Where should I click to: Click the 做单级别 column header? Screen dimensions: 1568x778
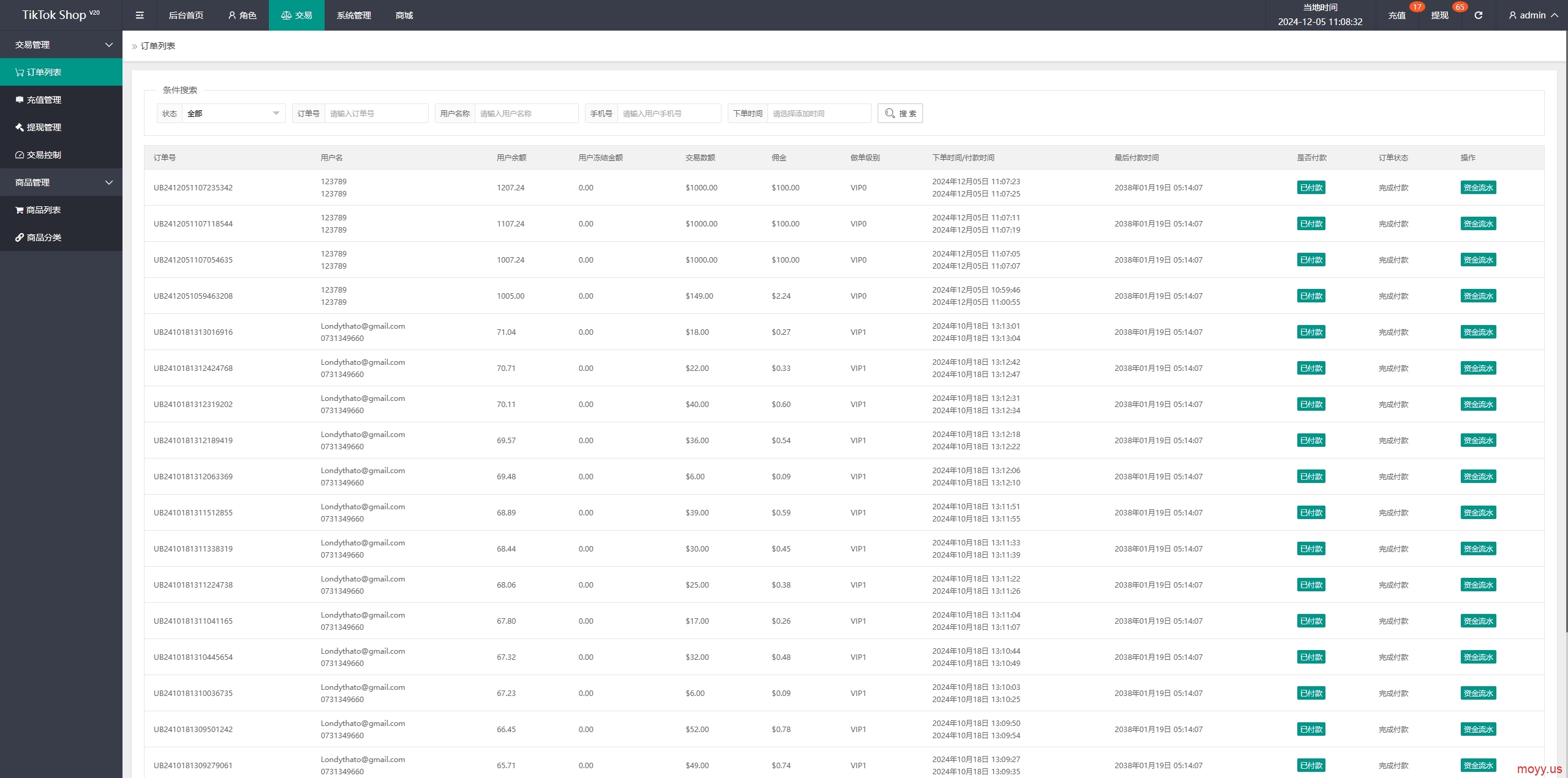point(865,158)
